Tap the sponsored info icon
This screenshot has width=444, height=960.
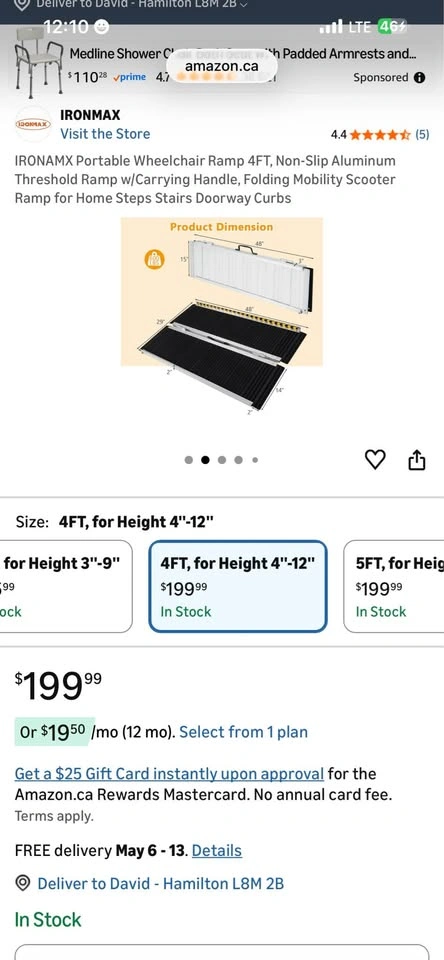pyautogui.click(x=420, y=78)
